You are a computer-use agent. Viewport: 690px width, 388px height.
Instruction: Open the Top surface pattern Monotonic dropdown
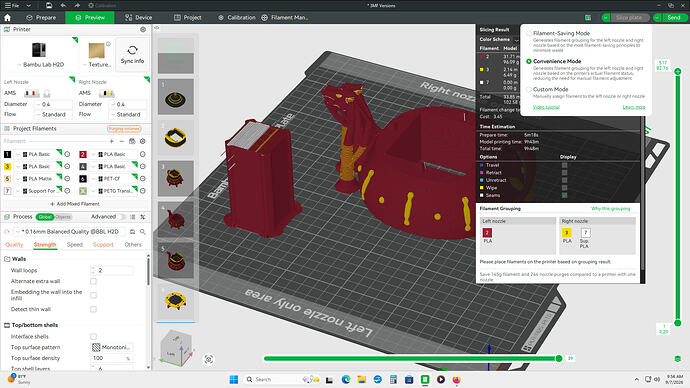tap(112, 347)
